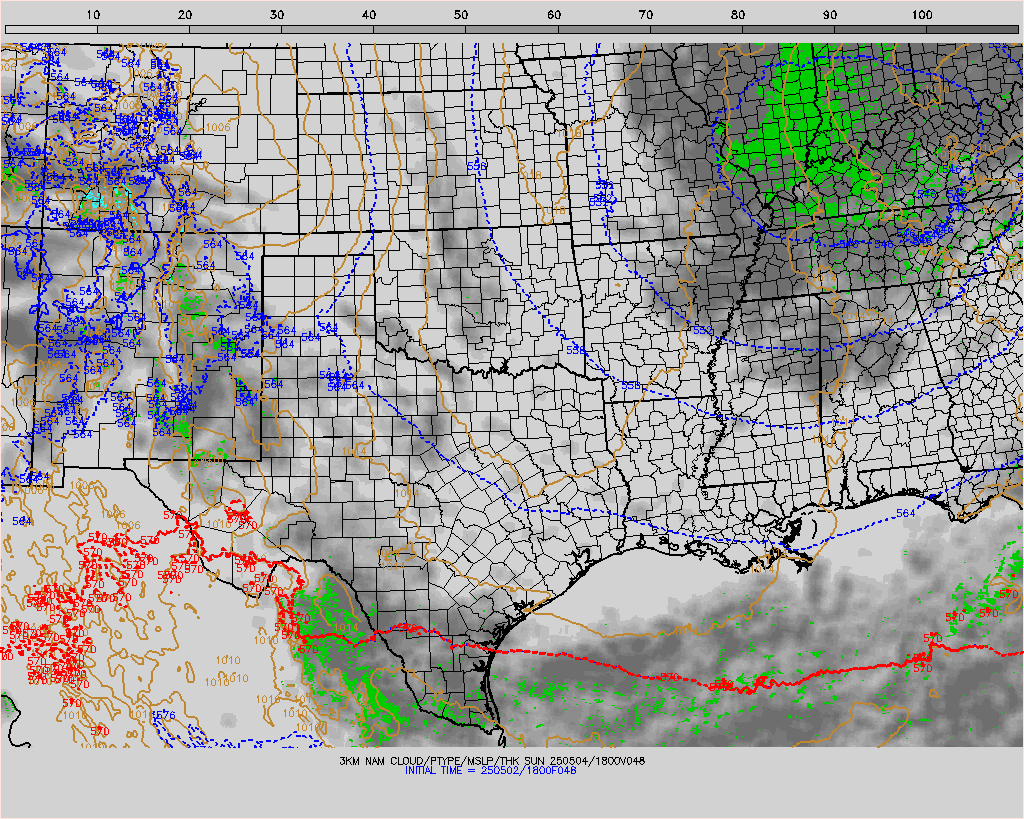Click the blue "576" thickness contour label

point(165,715)
